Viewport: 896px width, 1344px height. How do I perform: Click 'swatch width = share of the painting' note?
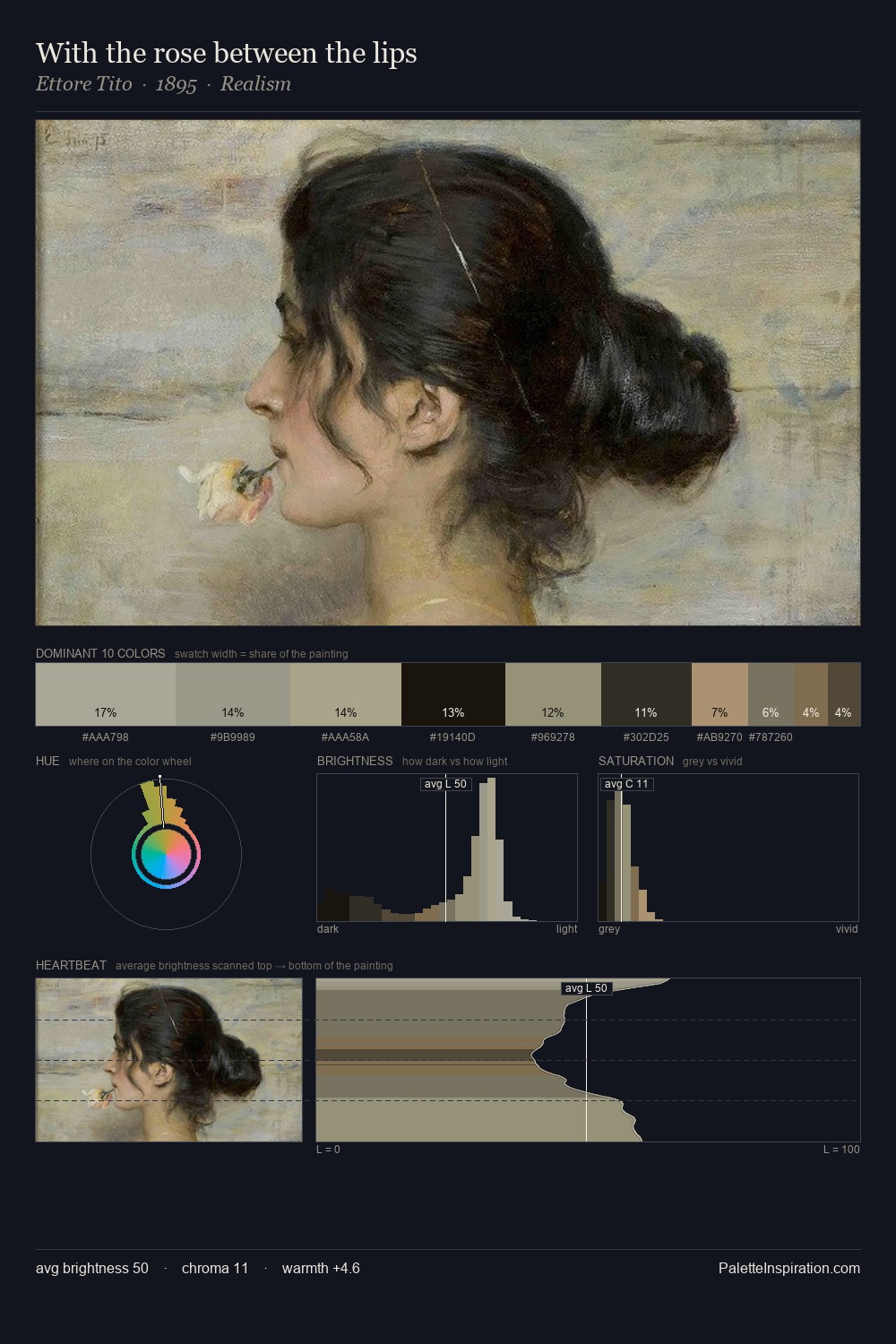click(262, 654)
